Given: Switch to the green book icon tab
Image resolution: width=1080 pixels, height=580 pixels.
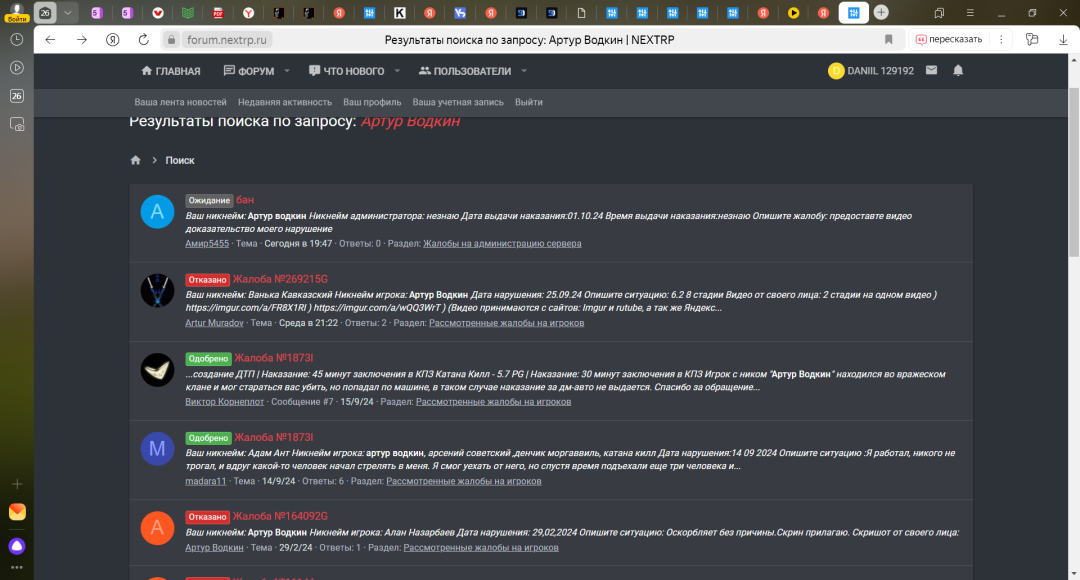Looking at the screenshot, I should [188, 12].
